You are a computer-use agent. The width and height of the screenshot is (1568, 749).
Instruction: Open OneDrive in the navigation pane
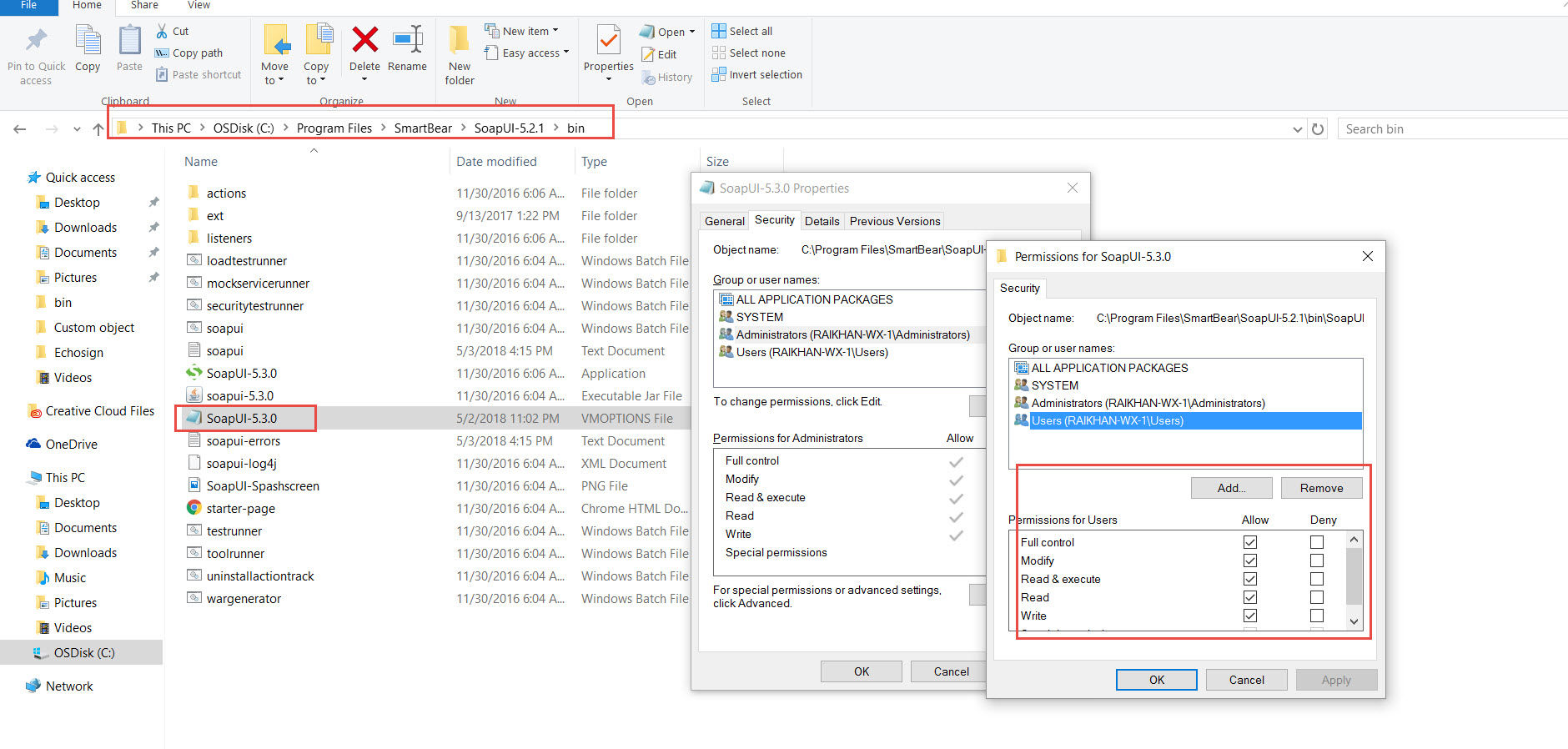pyautogui.click(x=72, y=445)
